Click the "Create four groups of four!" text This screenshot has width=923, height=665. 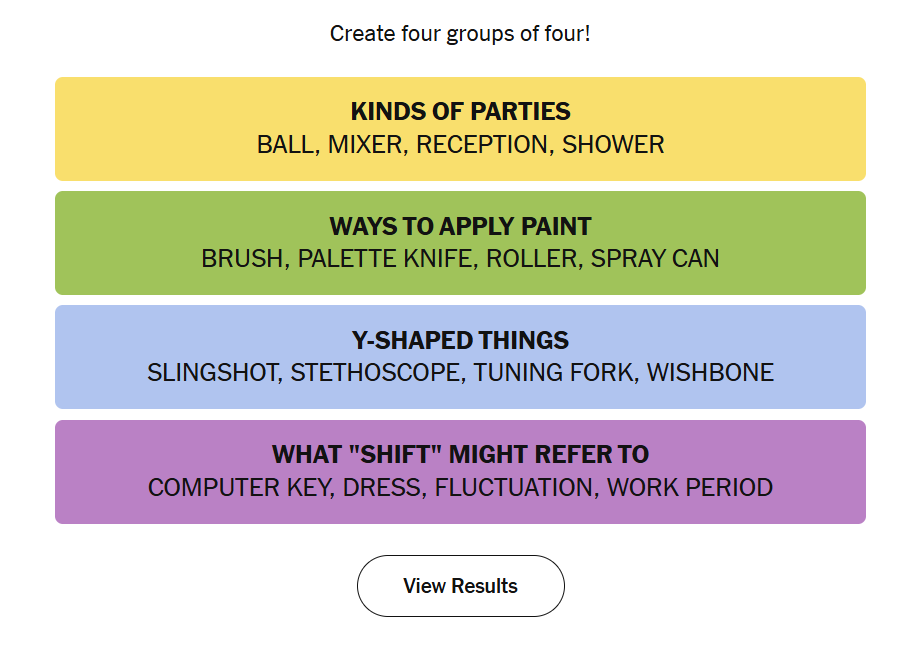[x=460, y=34]
